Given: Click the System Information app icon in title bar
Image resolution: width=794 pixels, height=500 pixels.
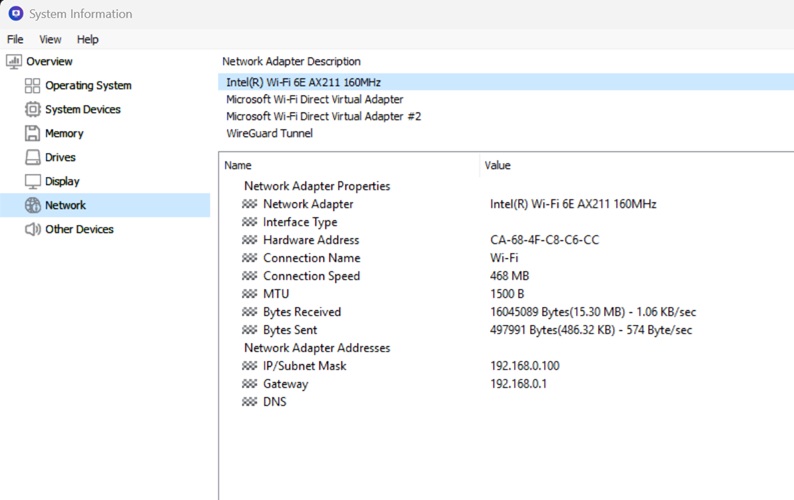Looking at the screenshot, I should (x=15, y=14).
